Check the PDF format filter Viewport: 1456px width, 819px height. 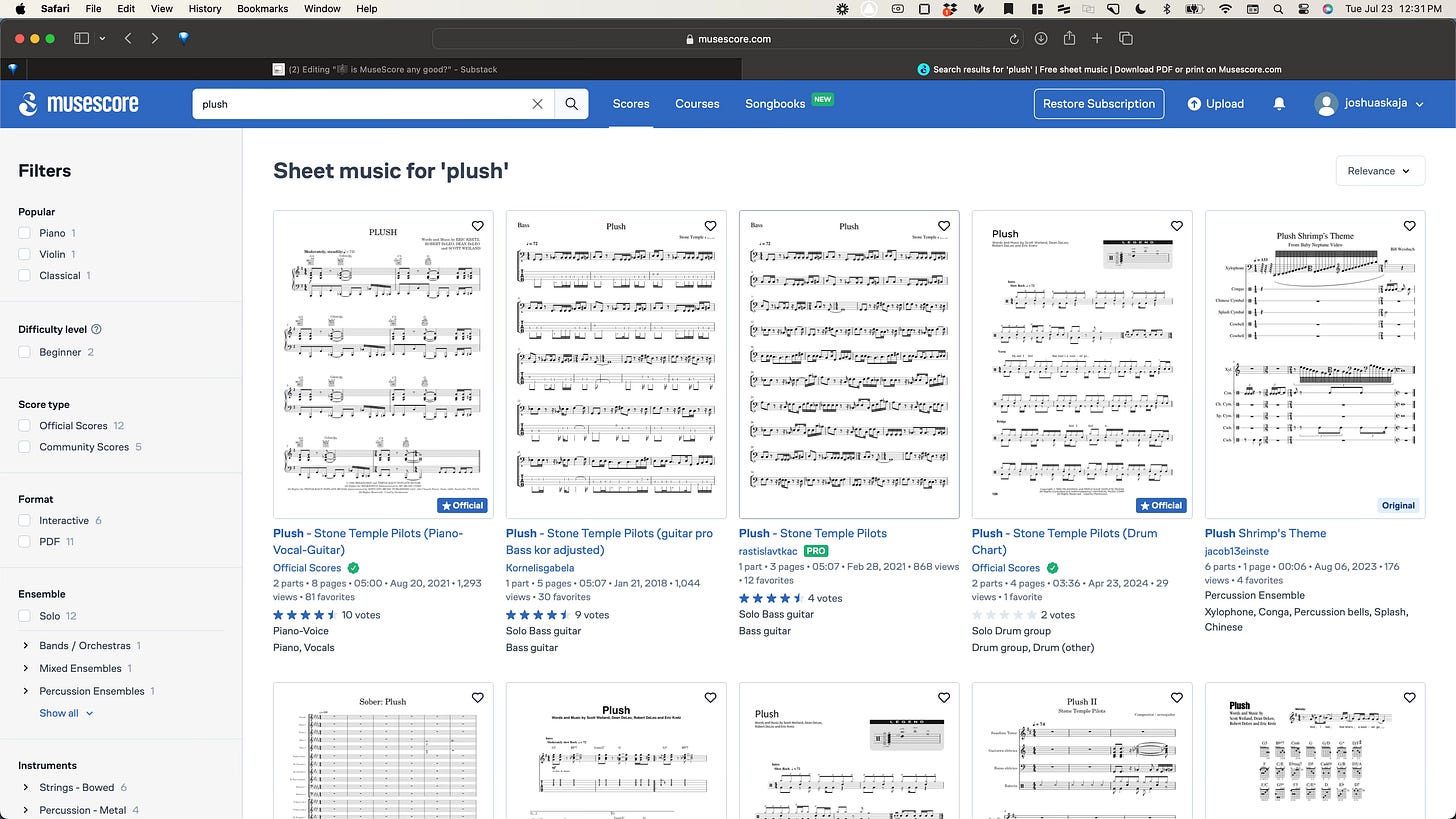pyautogui.click(x=24, y=542)
